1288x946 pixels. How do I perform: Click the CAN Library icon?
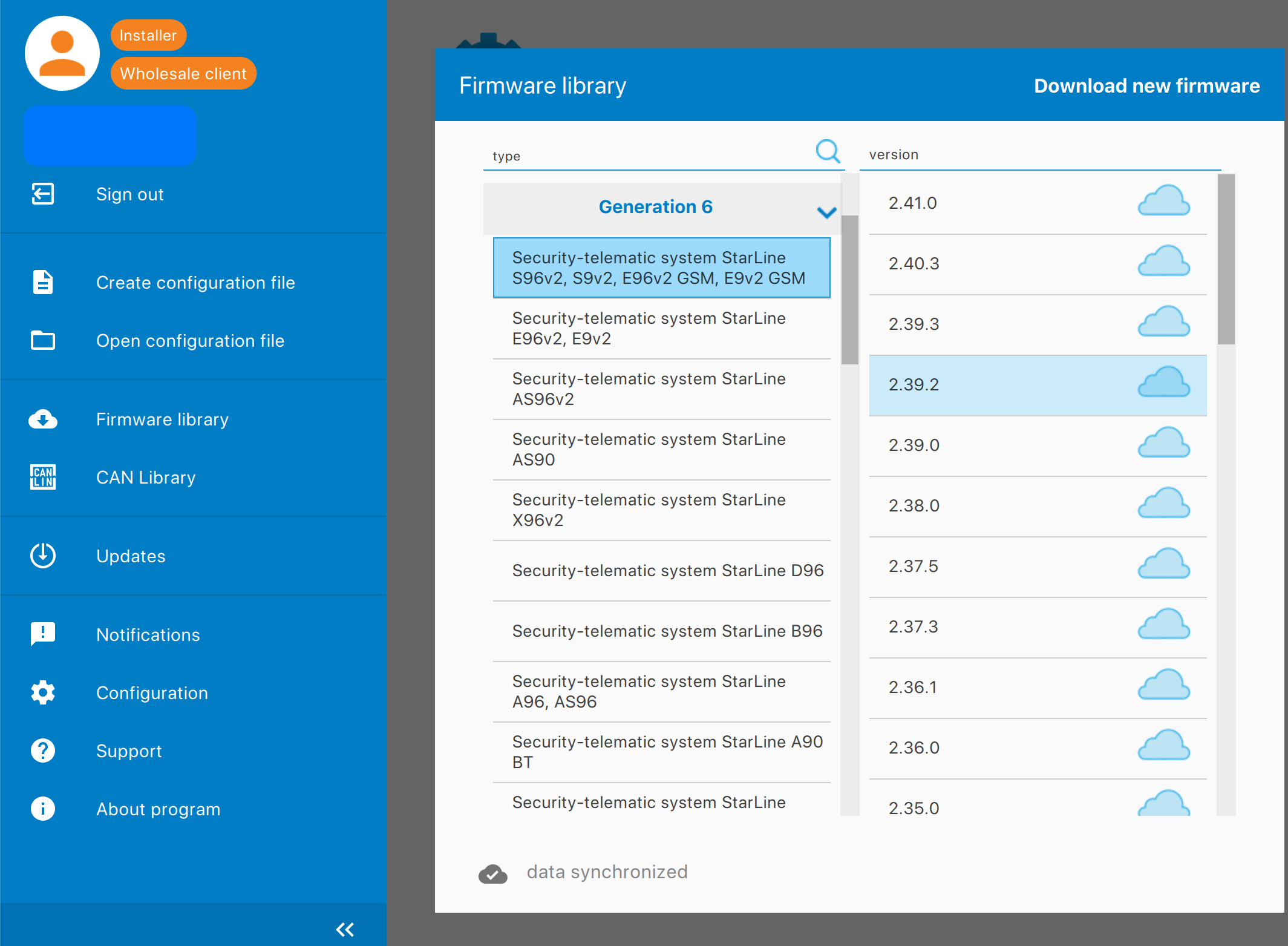coord(42,478)
